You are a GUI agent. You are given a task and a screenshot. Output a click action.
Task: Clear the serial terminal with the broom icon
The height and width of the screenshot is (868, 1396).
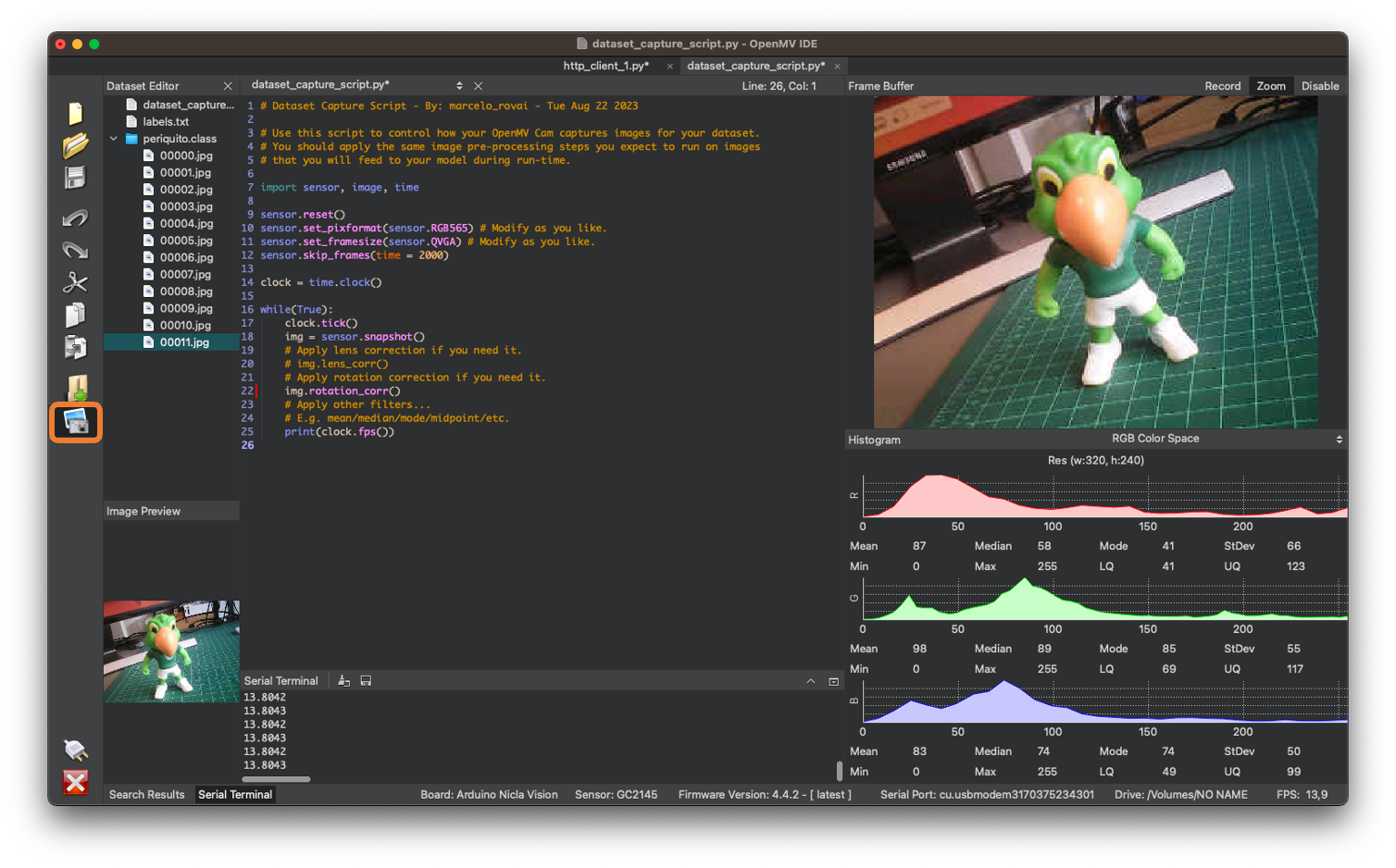point(343,681)
